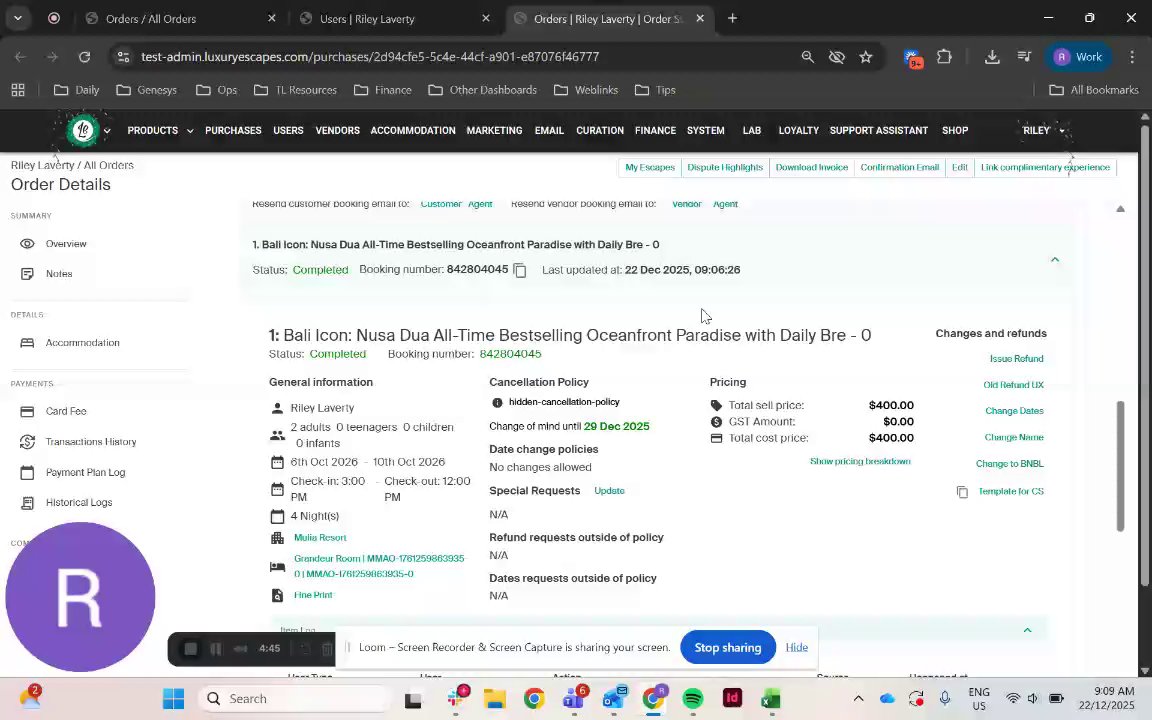The image size is (1152, 720).
Task: Click the Change Name link
Action: pos(1014,437)
